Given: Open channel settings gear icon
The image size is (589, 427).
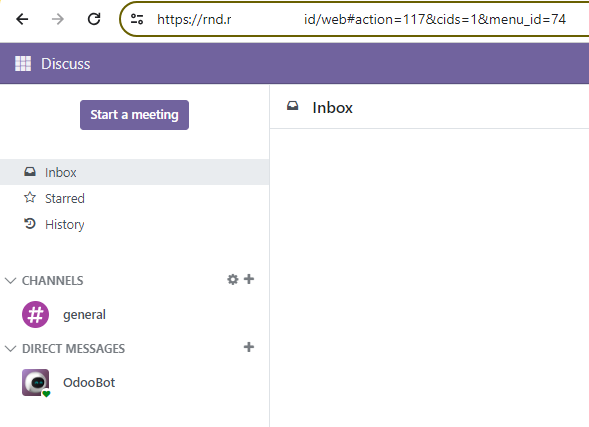Looking at the screenshot, I should point(233,279).
